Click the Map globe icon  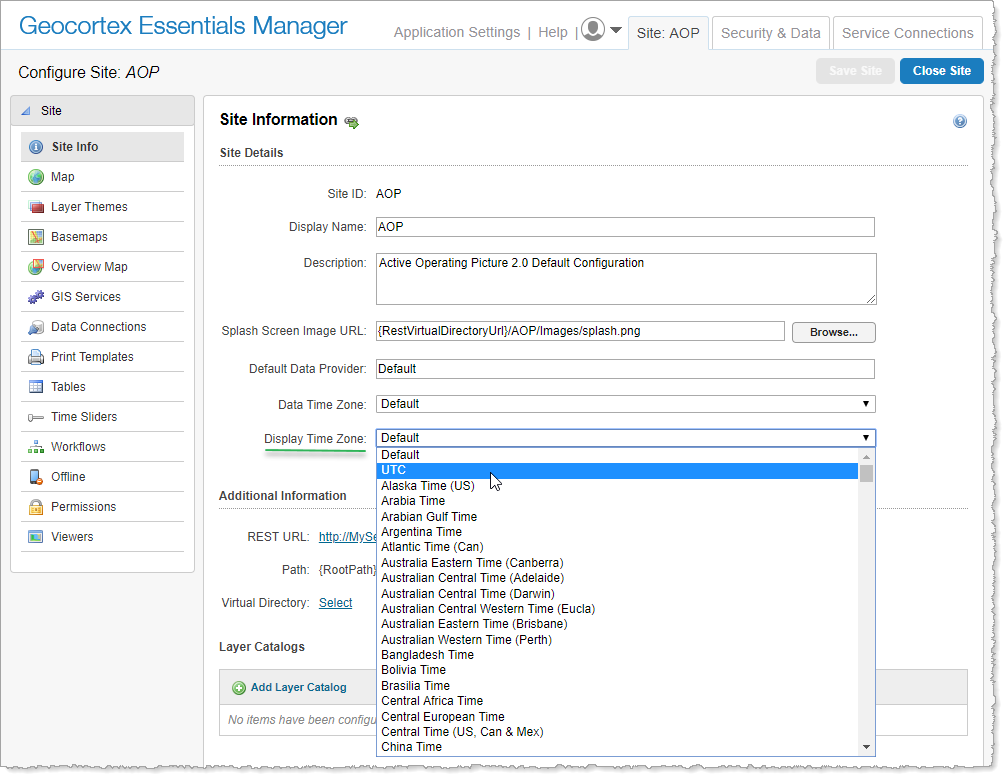click(36, 177)
